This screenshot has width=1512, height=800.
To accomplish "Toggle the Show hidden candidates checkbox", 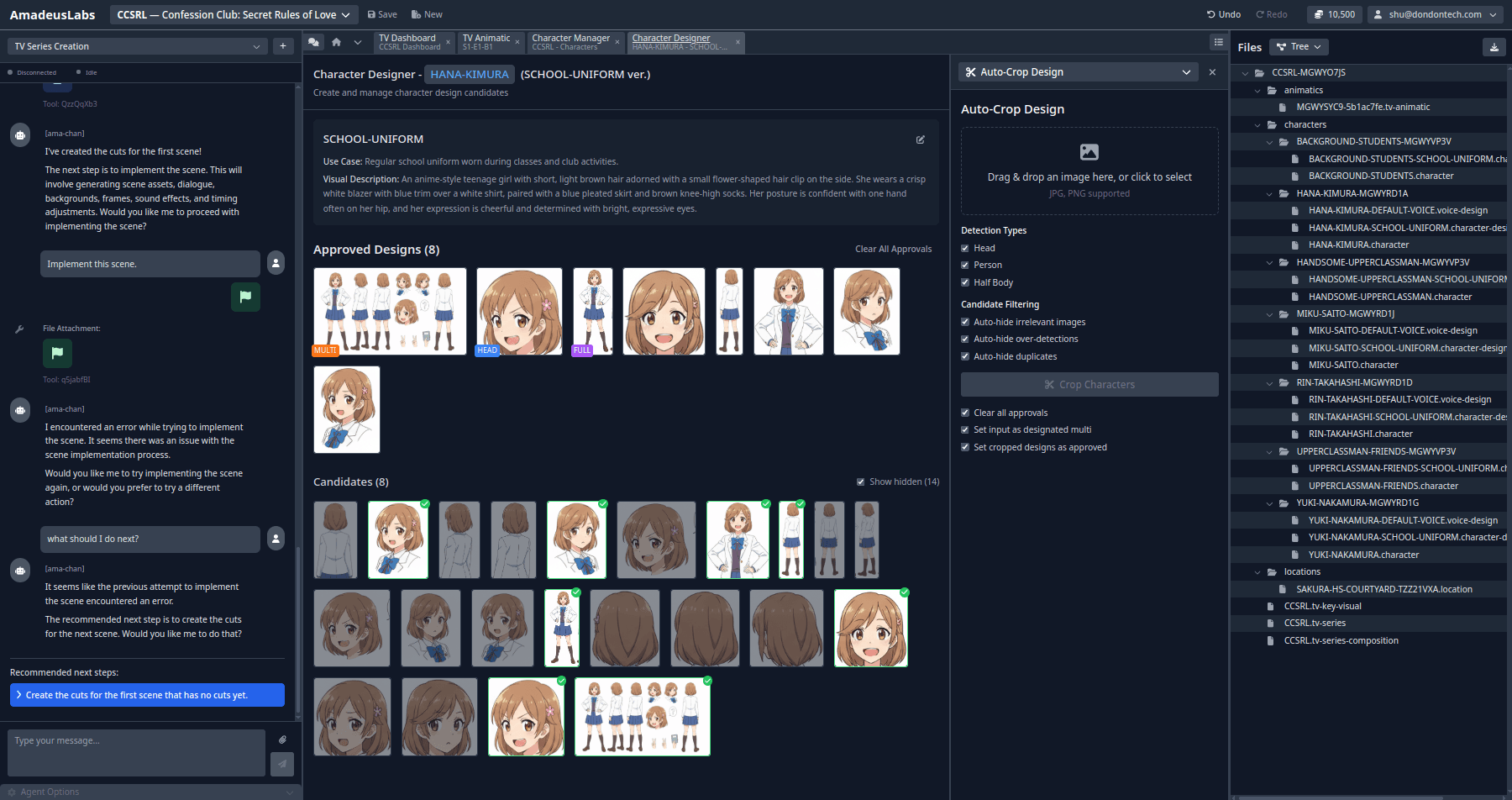I will 860,482.
